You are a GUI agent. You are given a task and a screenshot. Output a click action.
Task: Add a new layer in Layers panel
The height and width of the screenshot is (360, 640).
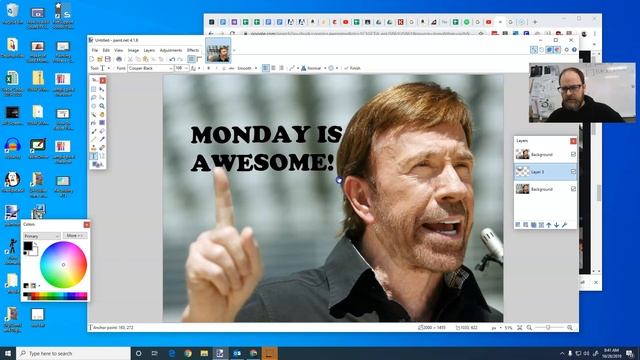pos(518,225)
